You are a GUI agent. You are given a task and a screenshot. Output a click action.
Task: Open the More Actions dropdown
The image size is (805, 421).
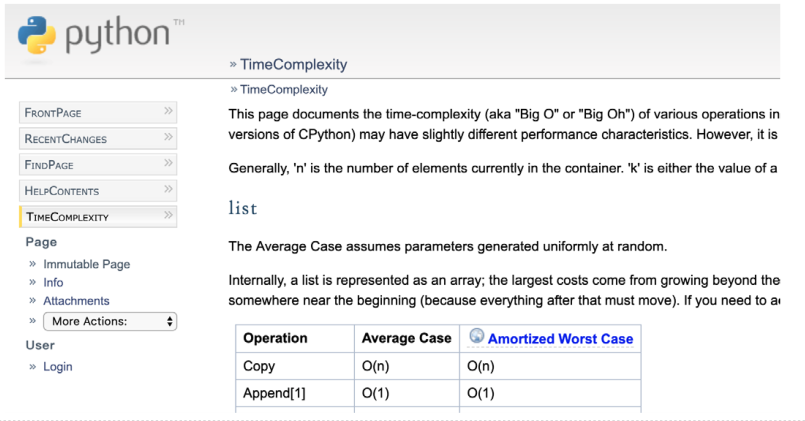point(110,321)
